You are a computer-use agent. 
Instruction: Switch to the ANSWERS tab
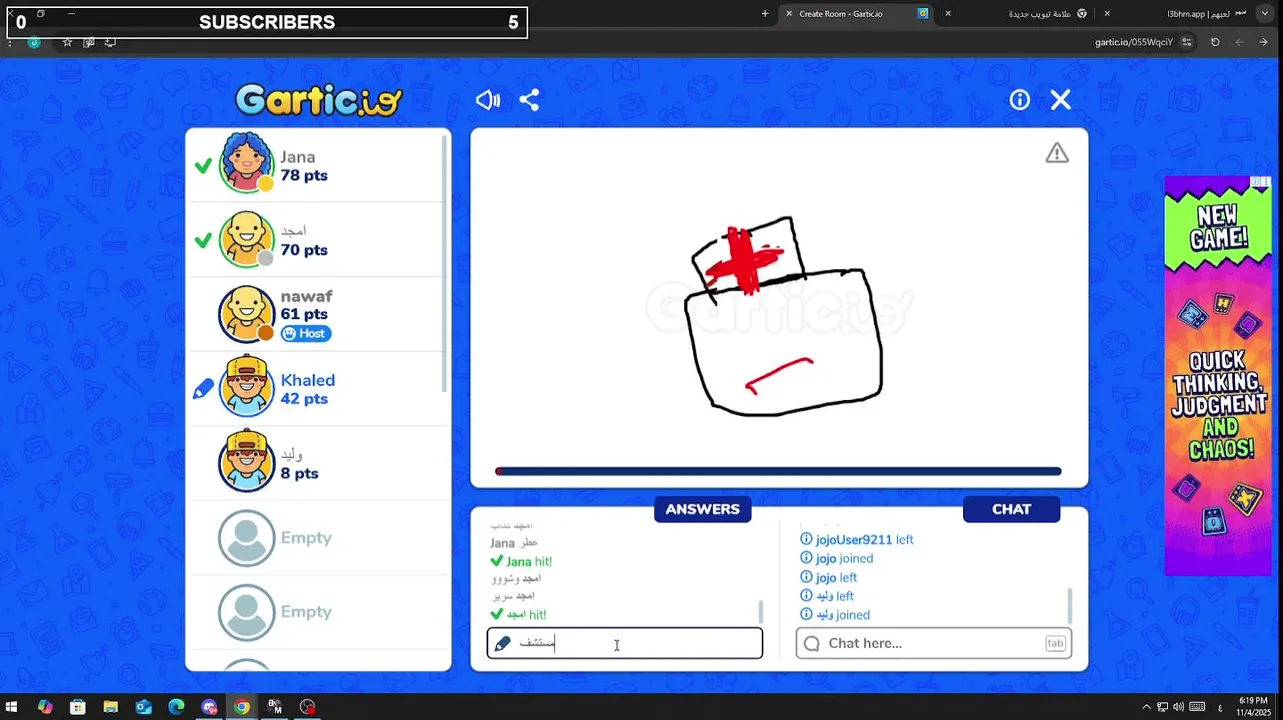[x=702, y=509]
